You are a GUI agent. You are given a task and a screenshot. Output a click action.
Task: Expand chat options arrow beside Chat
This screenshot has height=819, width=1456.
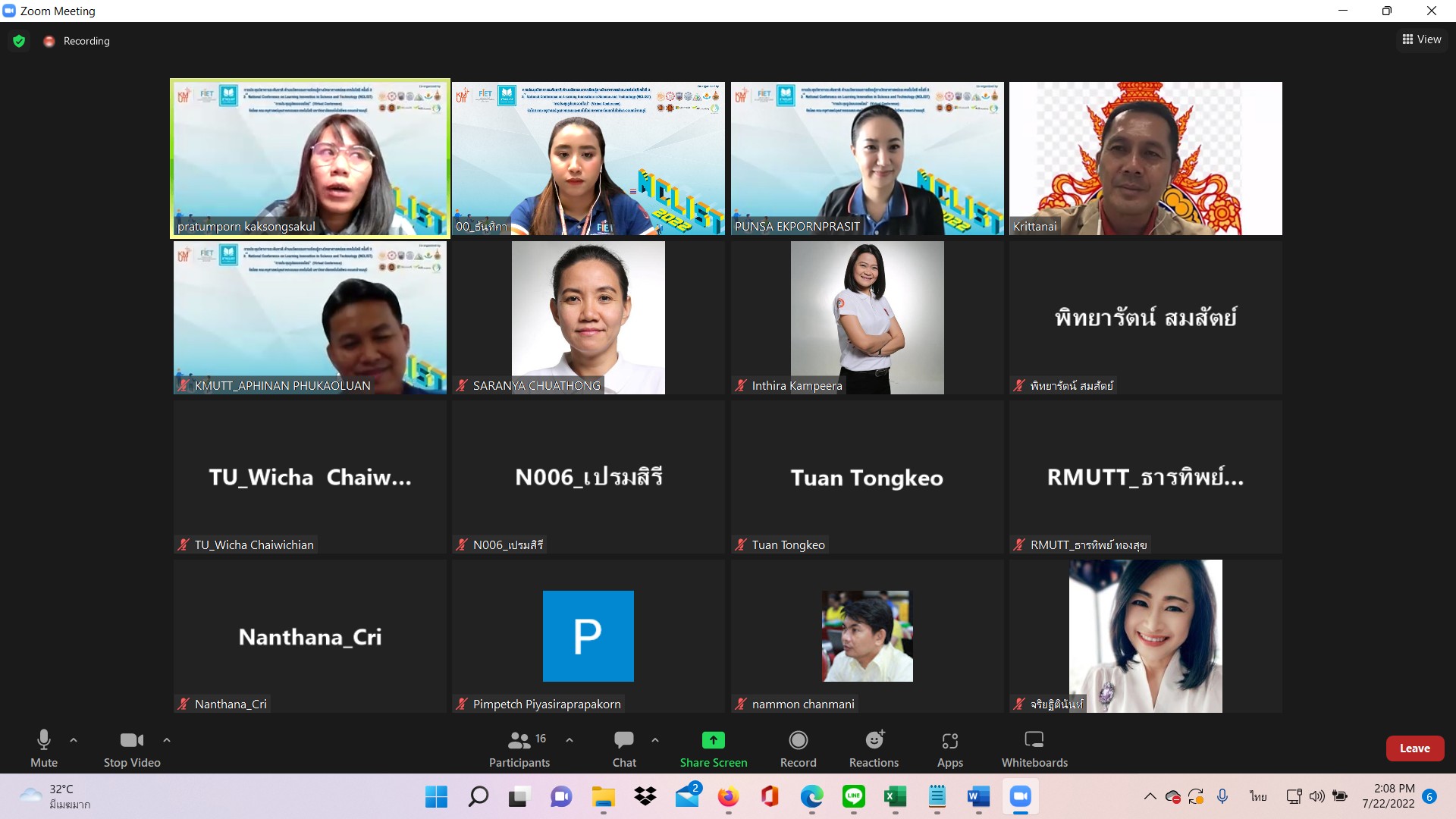655,739
